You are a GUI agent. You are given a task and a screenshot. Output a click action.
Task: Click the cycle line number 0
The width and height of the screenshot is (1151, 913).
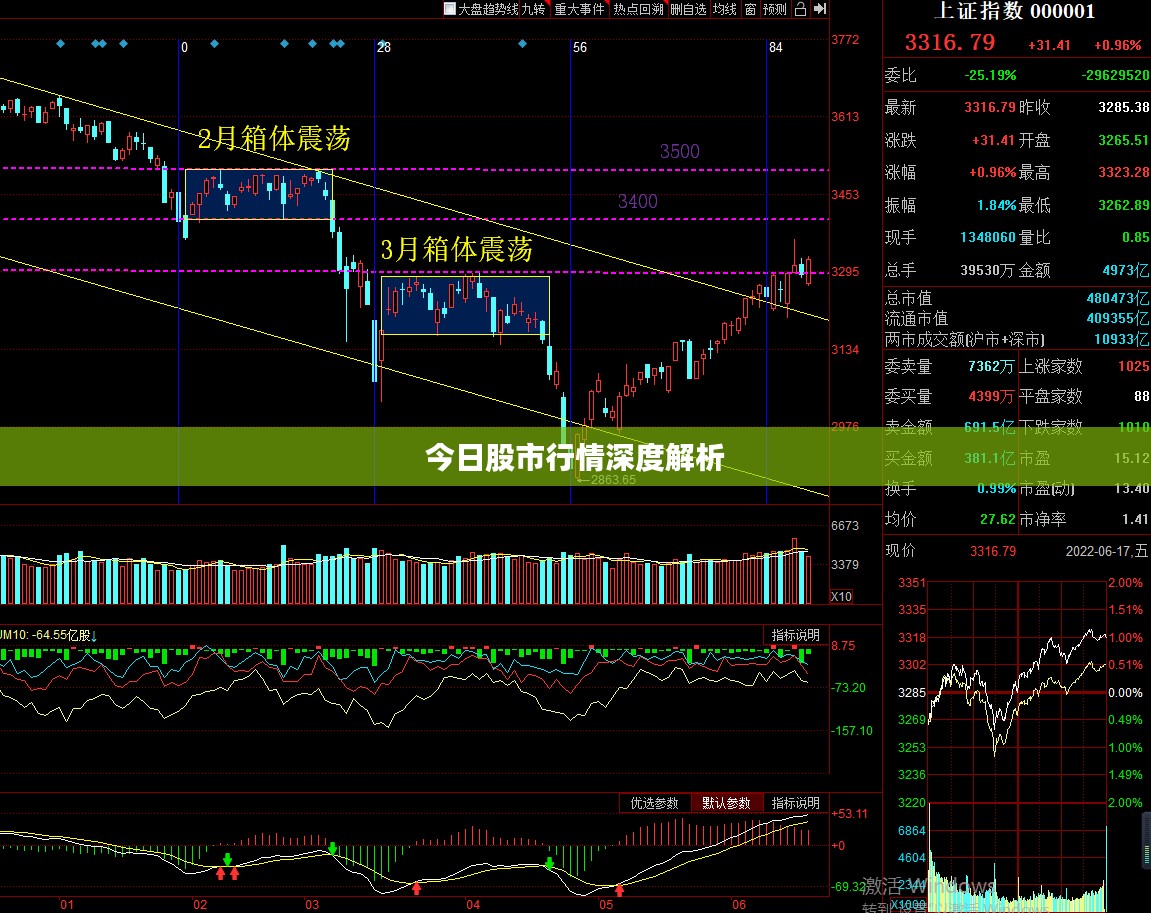[184, 48]
